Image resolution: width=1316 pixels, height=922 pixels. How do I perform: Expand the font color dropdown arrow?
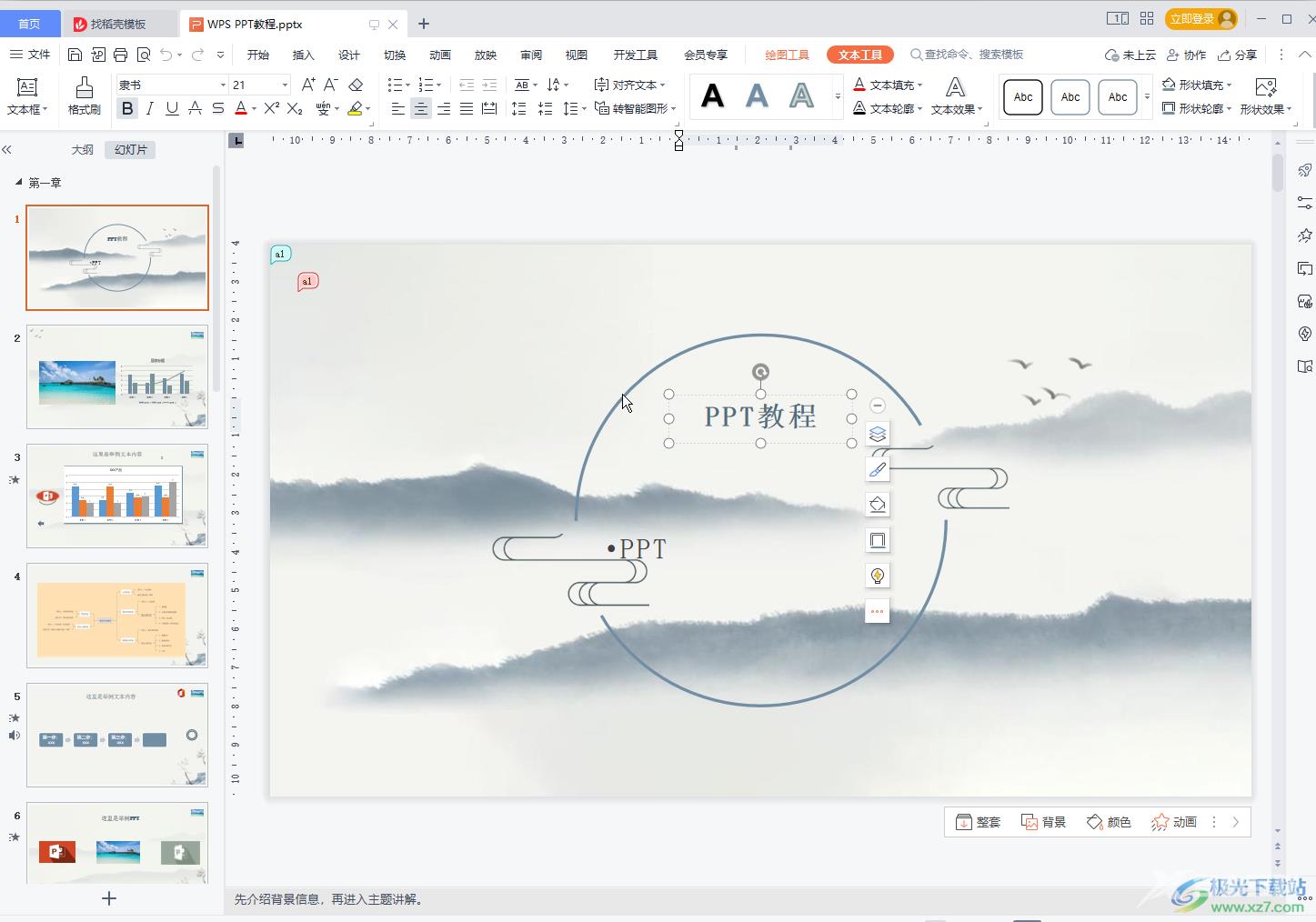click(x=255, y=109)
